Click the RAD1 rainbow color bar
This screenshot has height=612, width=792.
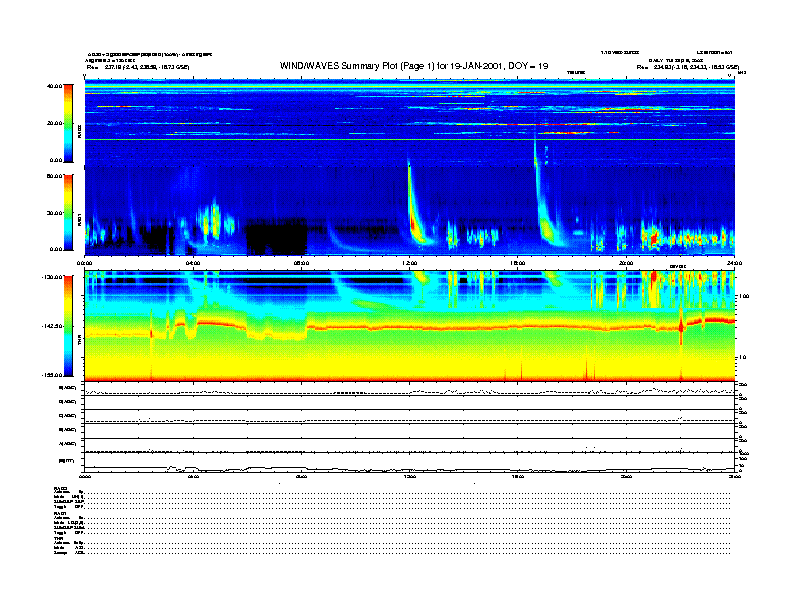coord(68,212)
